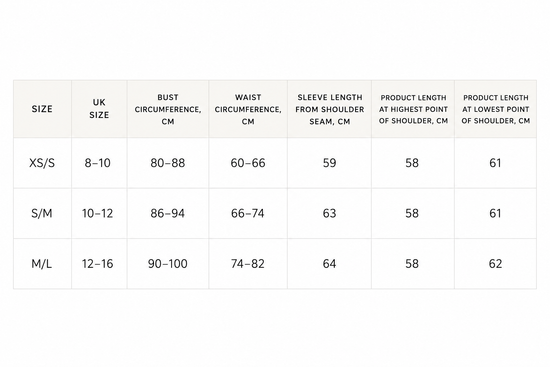550x367 pixels.
Task: Select the M/L size cell
Action: coord(42,264)
